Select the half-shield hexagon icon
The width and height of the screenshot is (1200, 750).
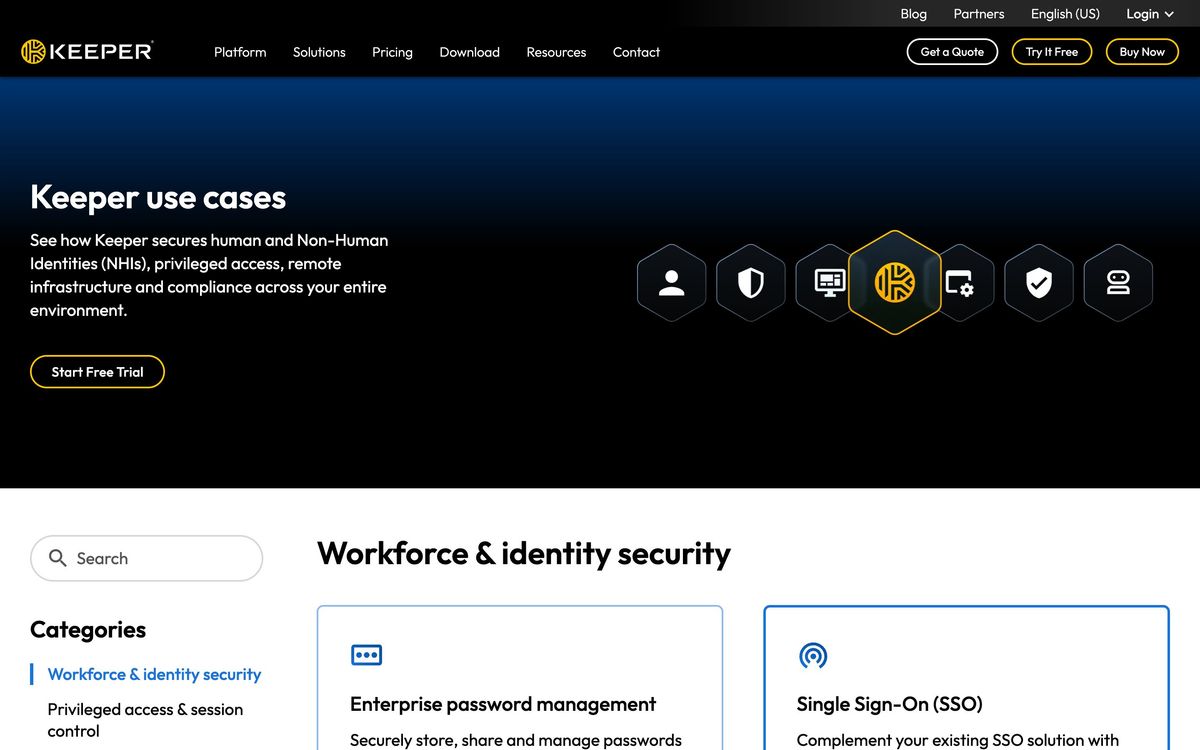(x=751, y=283)
